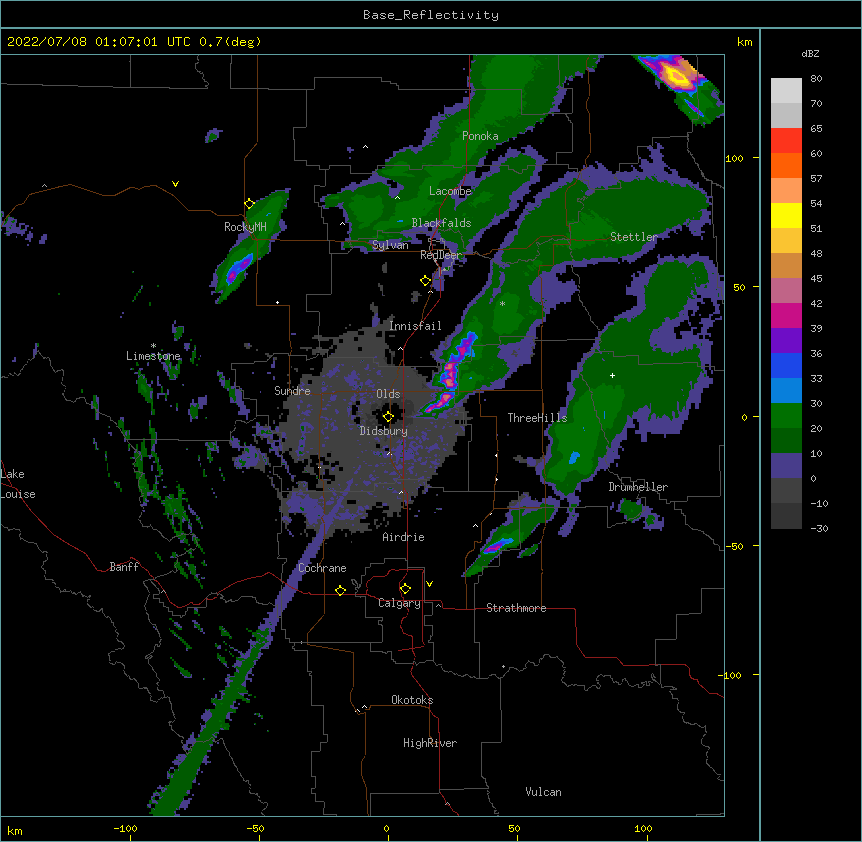Click the Base_Reflectivity title
The width and height of the screenshot is (862, 842).
pos(431,15)
